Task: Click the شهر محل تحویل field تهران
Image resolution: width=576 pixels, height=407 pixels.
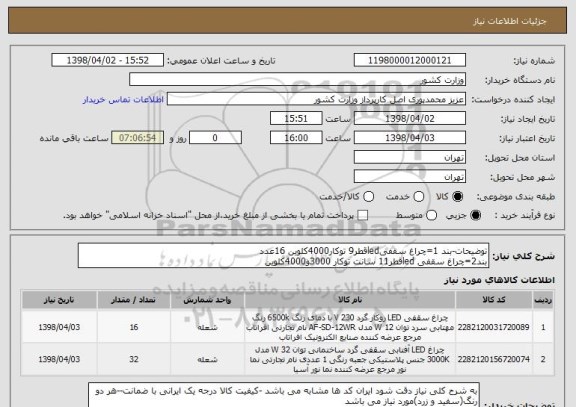Action: 410,177
